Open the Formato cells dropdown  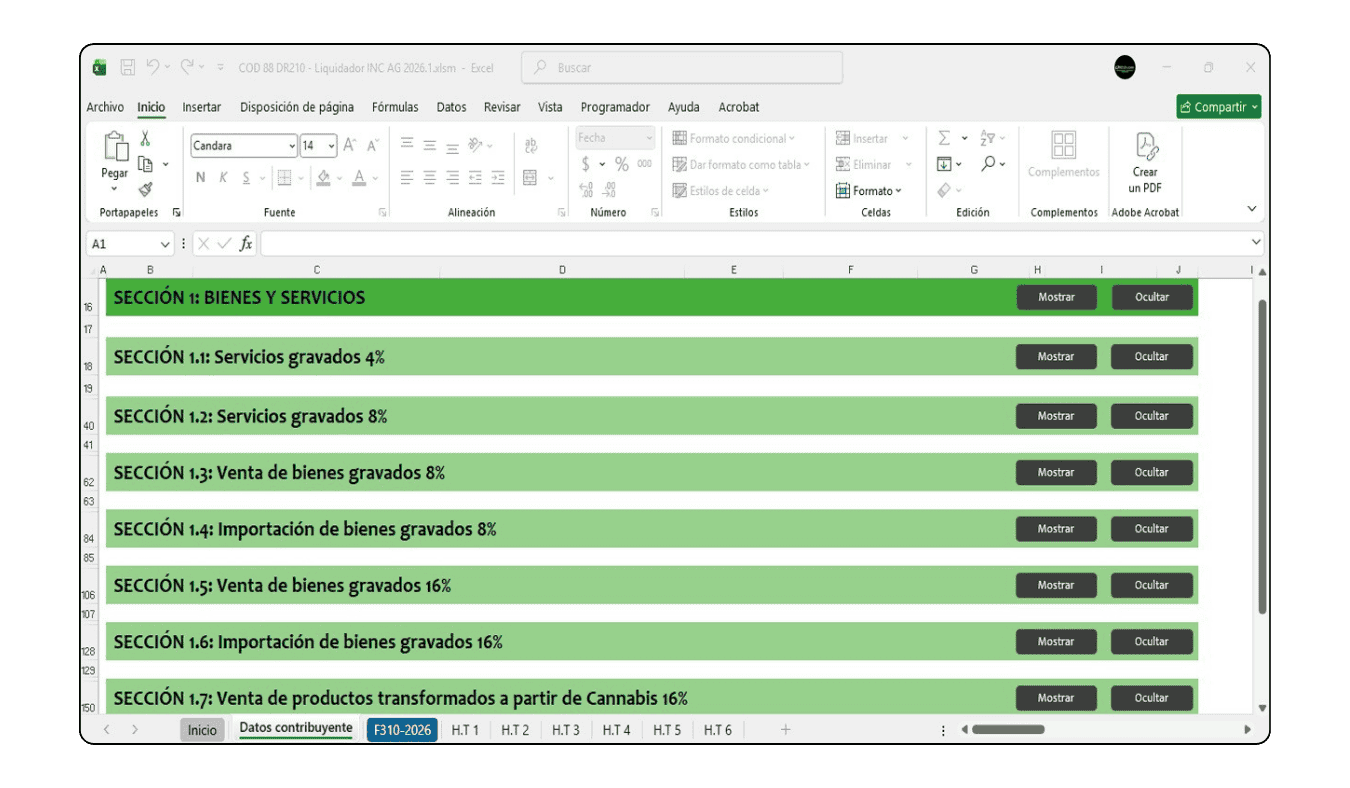click(x=868, y=191)
